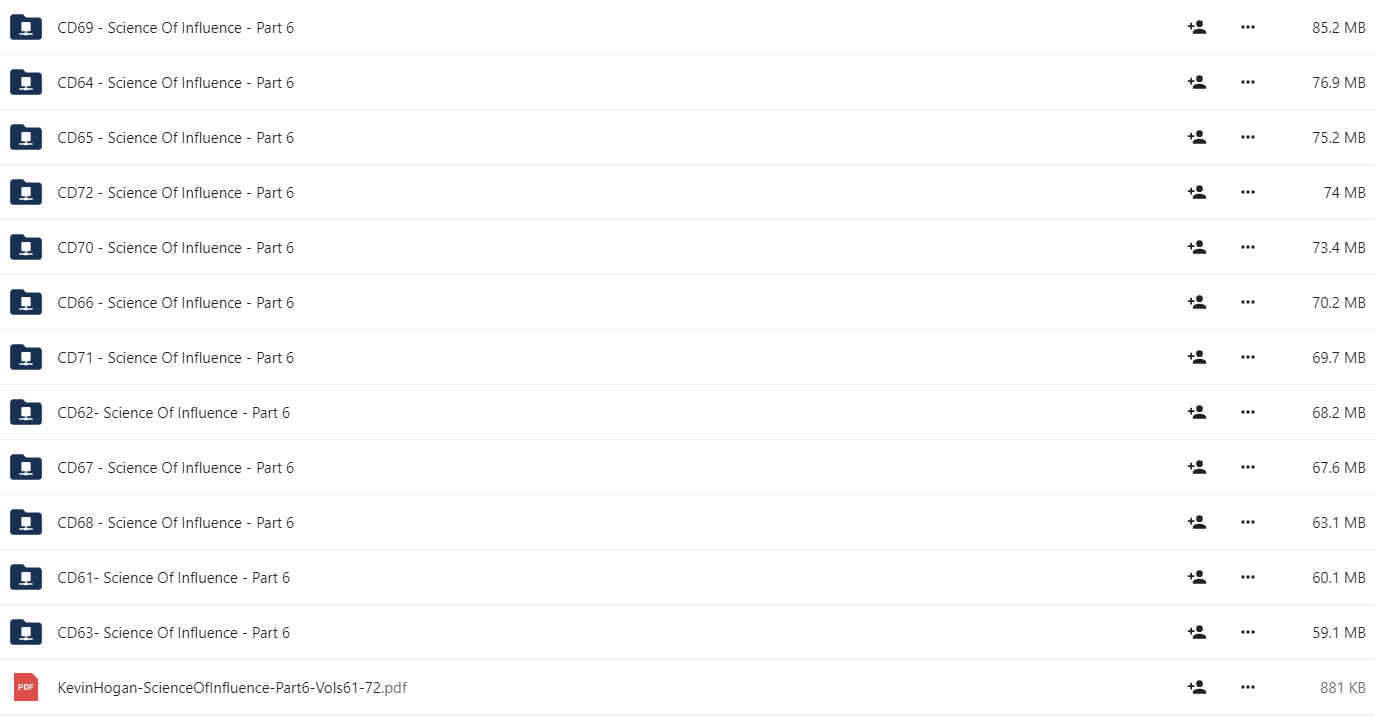The width and height of the screenshot is (1375, 719).
Task: Click the CD66 folder icon
Action: pyautogui.click(x=25, y=302)
